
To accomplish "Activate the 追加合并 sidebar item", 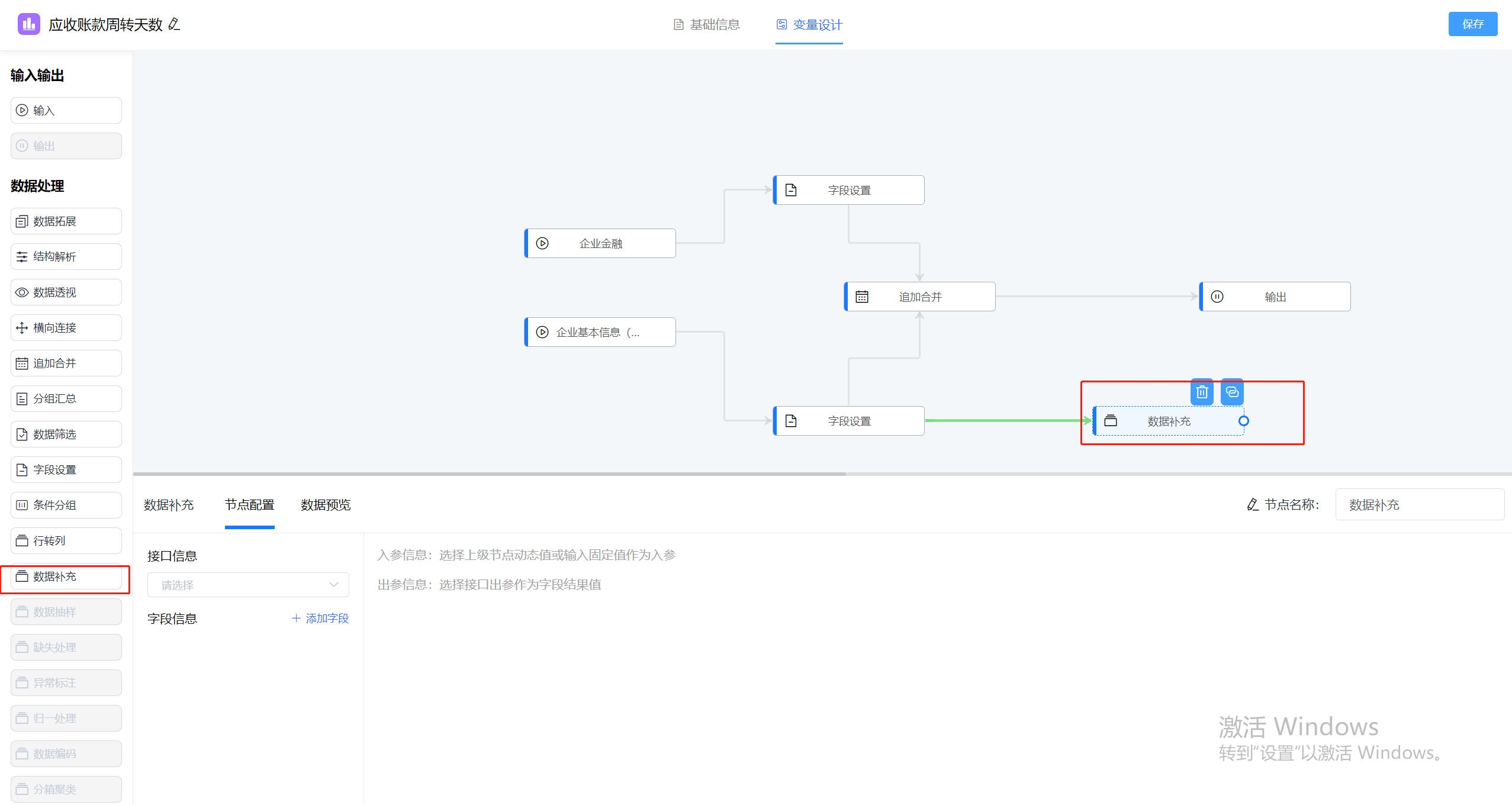I will click(x=65, y=363).
